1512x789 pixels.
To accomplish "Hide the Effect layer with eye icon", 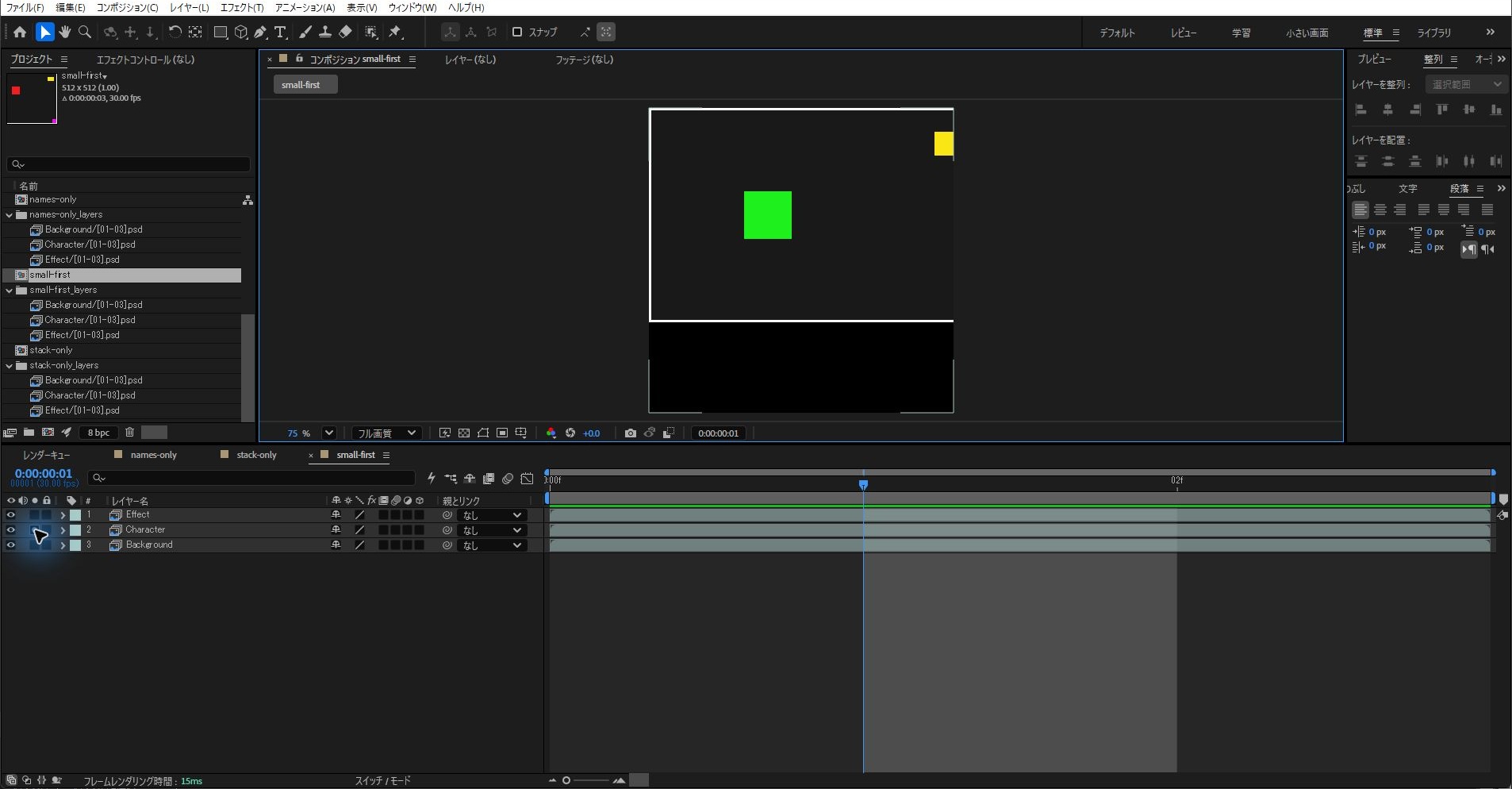I will coord(11,515).
